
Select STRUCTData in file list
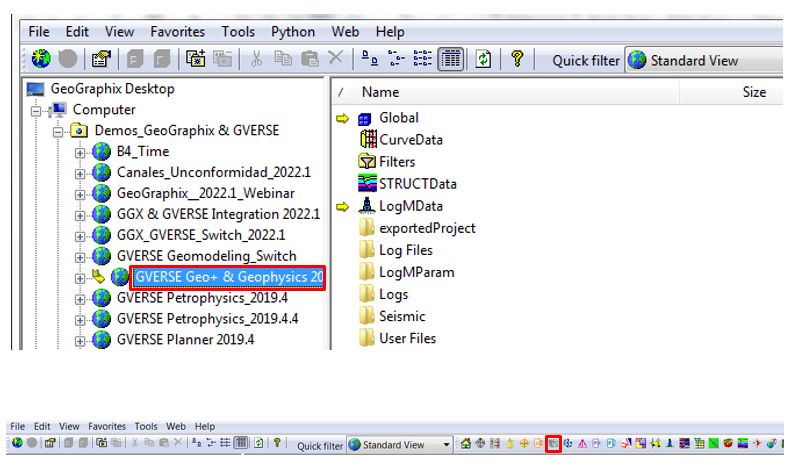418,184
